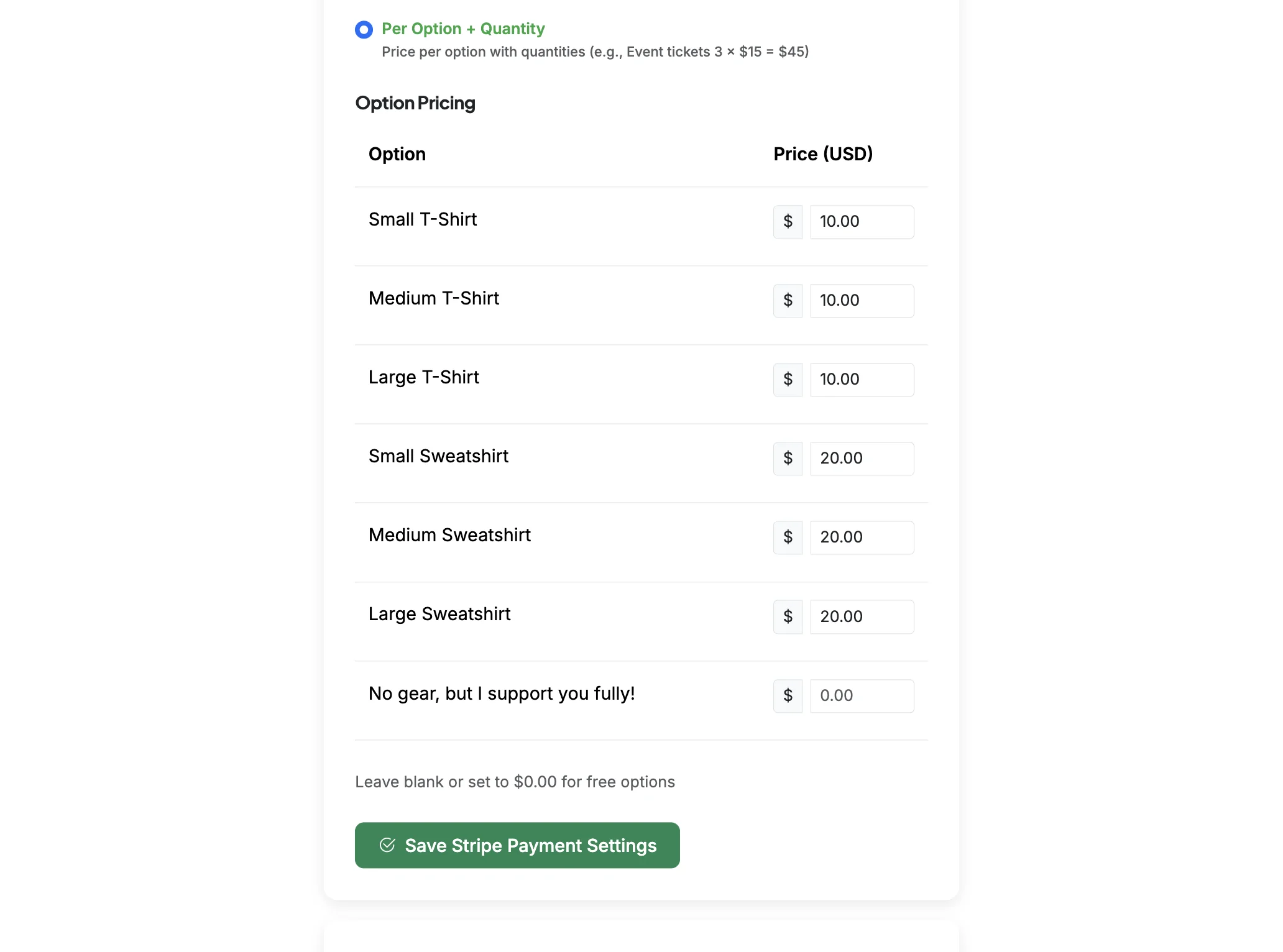Click the No gear option price input
Screen dimensions: 1283x952
(862, 696)
